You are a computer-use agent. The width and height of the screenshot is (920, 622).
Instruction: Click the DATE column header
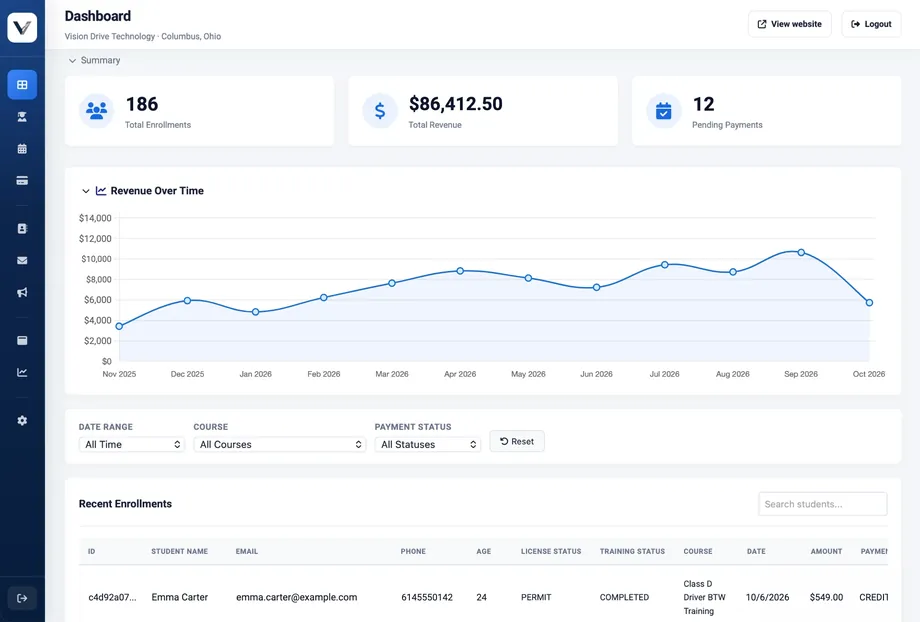pos(756,552)
